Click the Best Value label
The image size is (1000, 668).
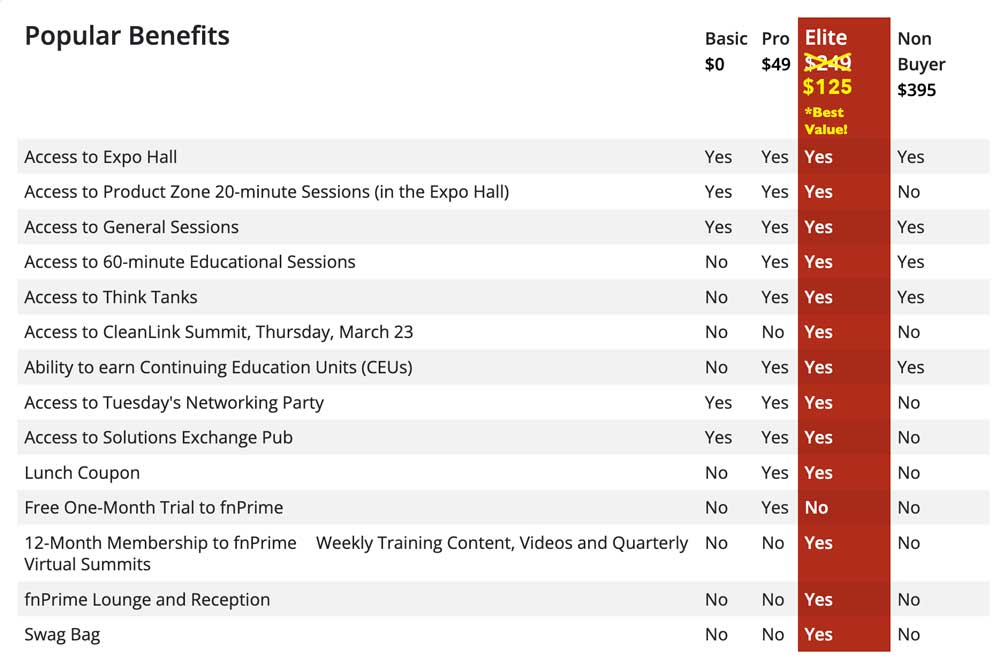click(826, 121)
